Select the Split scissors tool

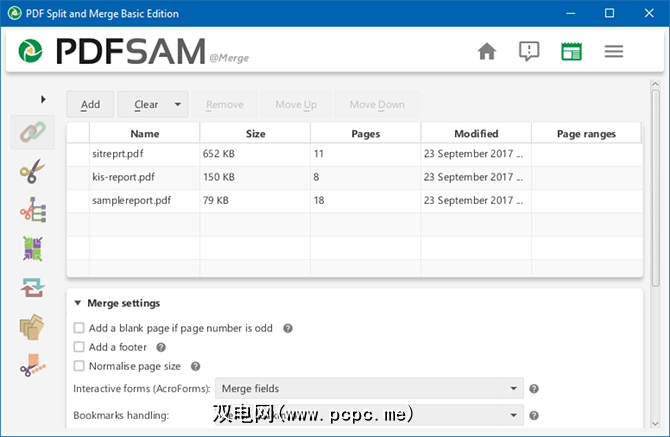[x=32, y=171]
